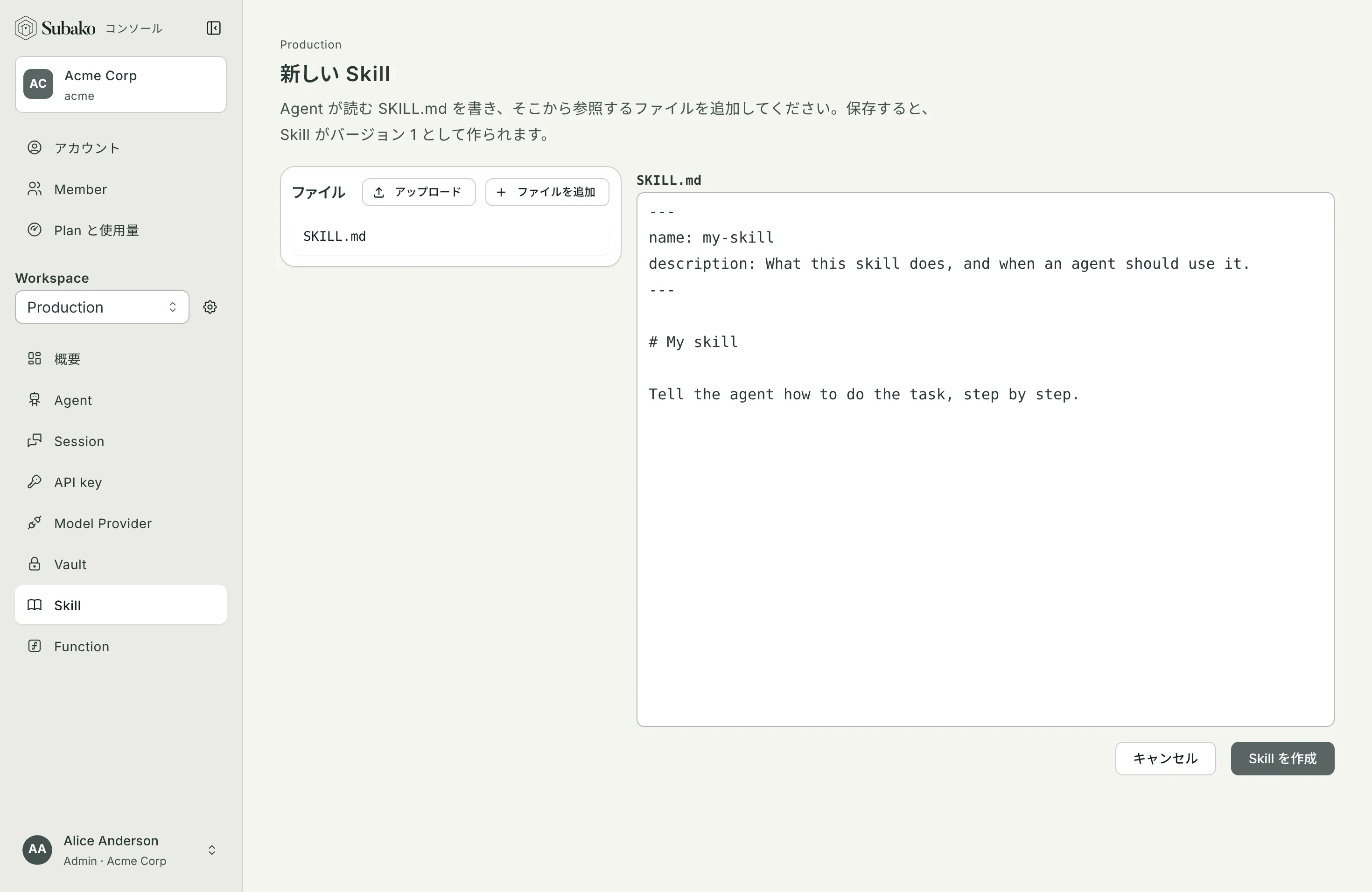Click the アカウント person icon
The width and height of the screenshot is (1372, 892).
[x=35, y=147]
